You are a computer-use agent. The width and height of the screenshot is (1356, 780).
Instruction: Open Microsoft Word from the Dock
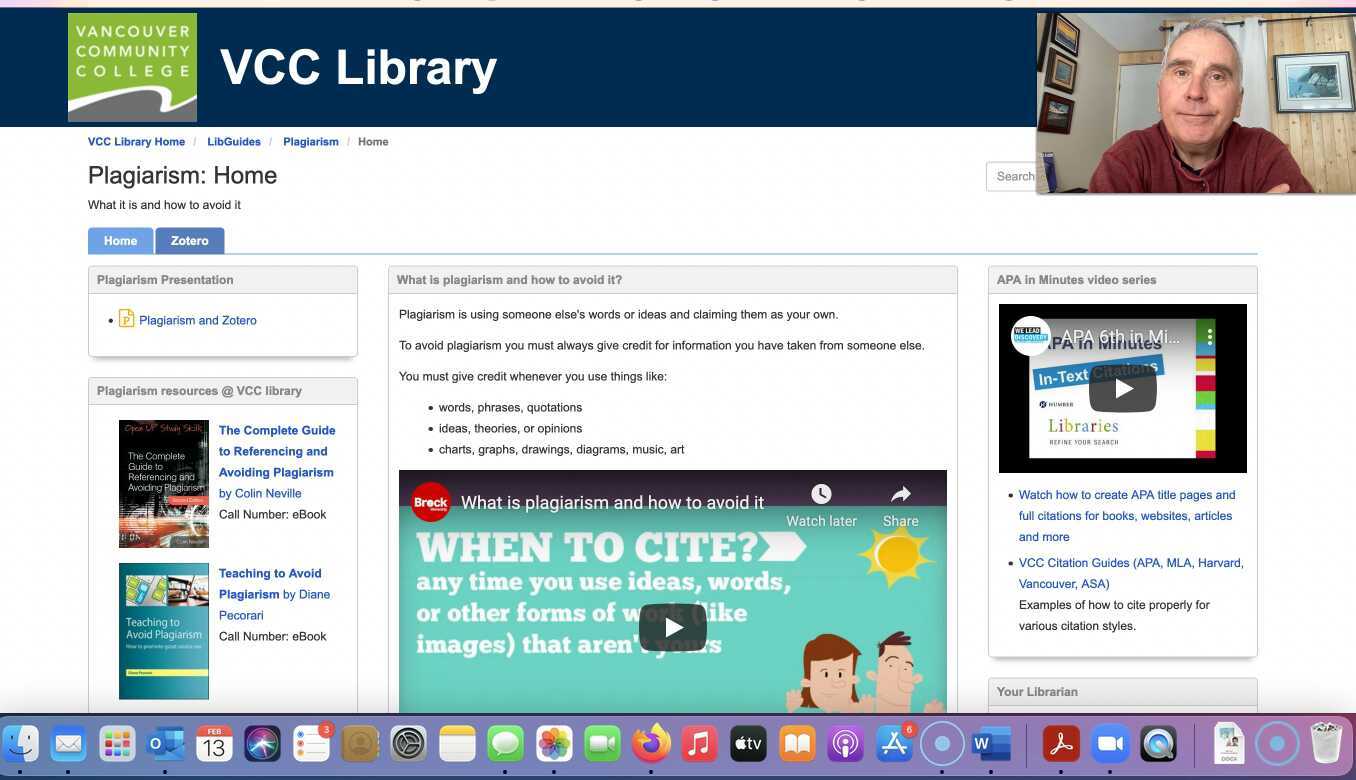pyautogui.click(x=990, y=743)
